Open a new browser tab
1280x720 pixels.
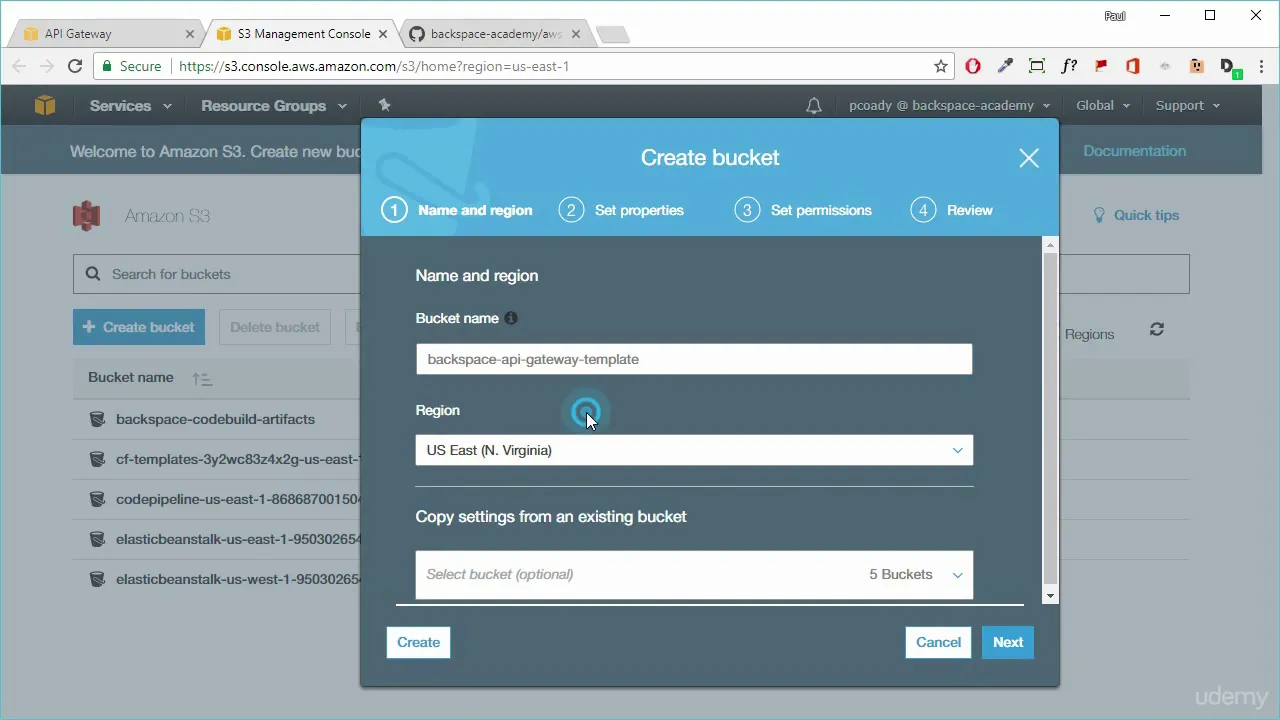pyautogui.click(x=612, y=35)
